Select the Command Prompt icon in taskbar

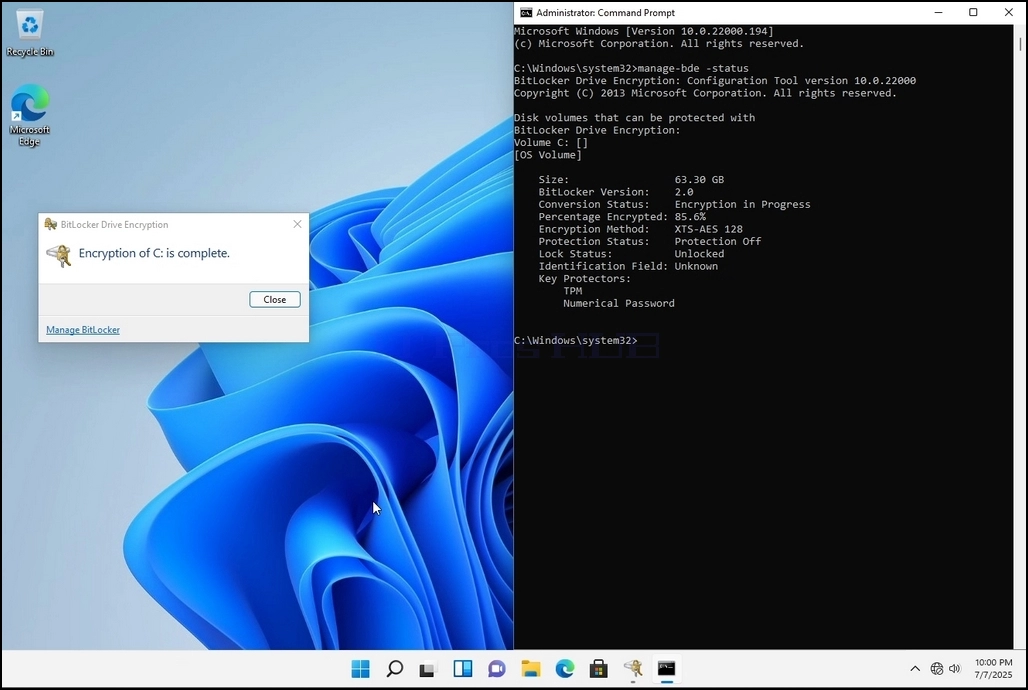click(667, 668)
